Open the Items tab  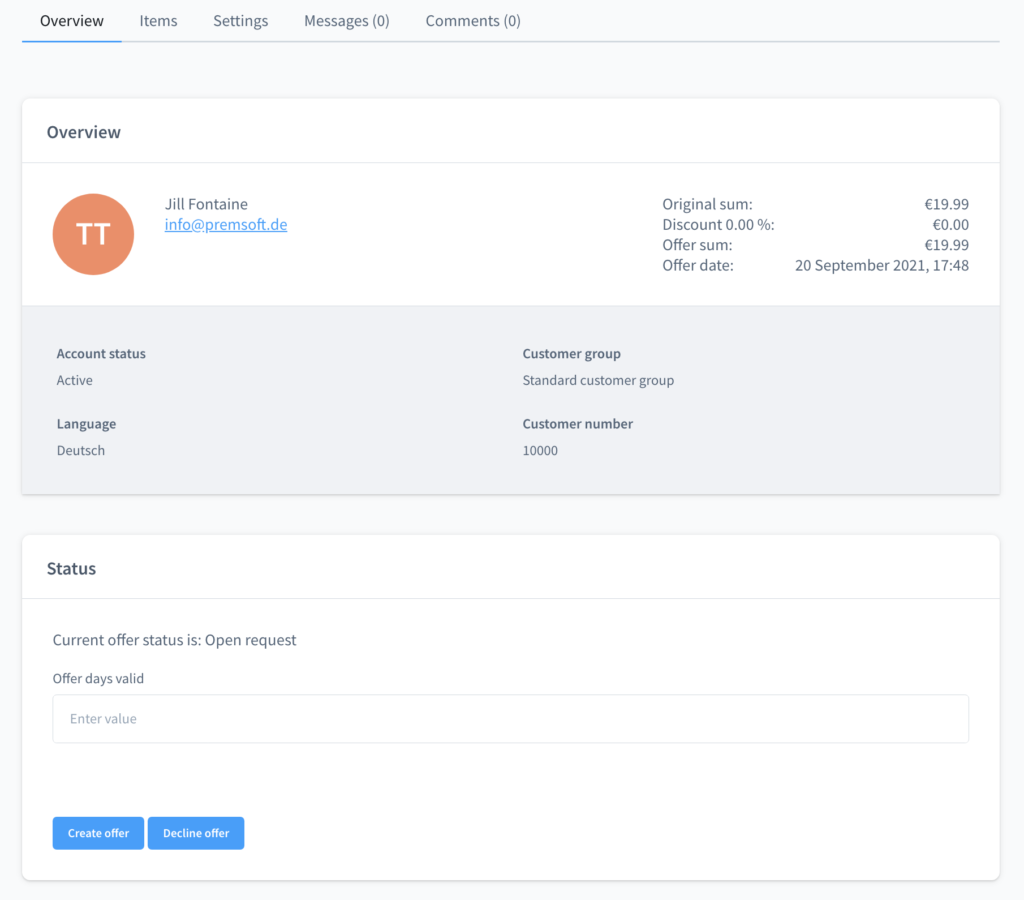point(158,21)
